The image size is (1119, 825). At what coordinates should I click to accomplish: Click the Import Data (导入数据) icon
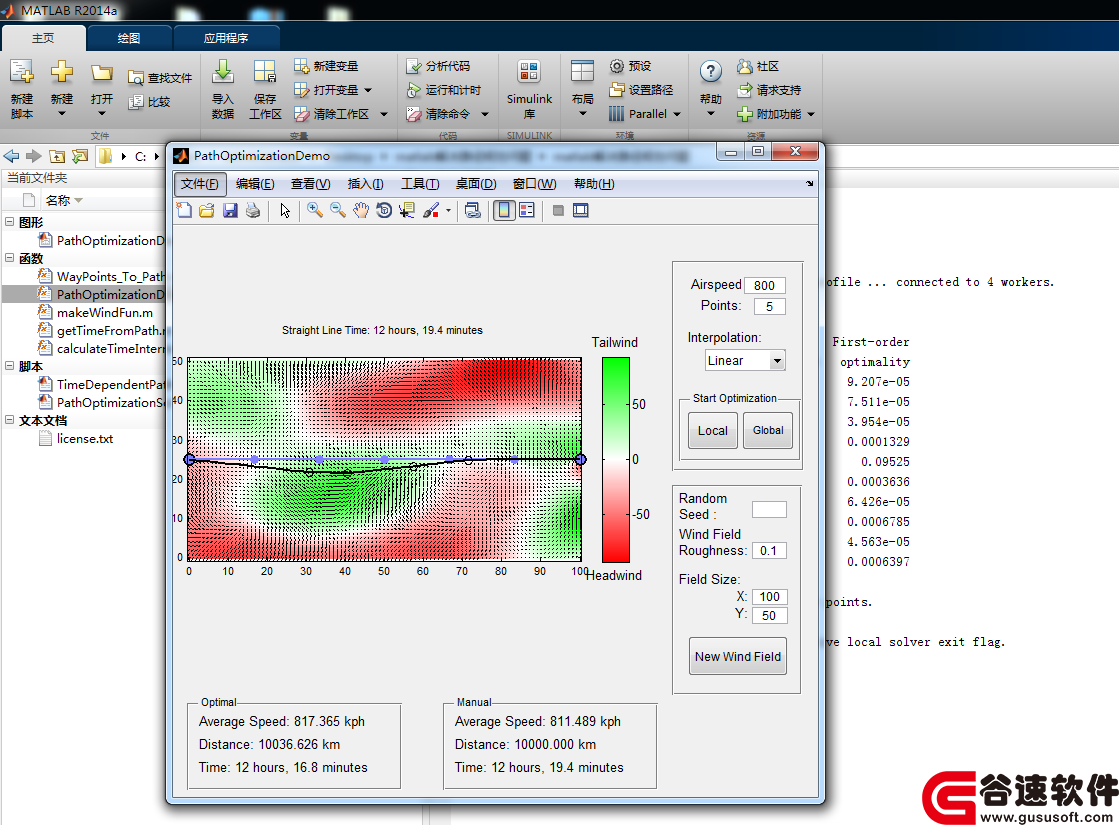click(223, 71)
